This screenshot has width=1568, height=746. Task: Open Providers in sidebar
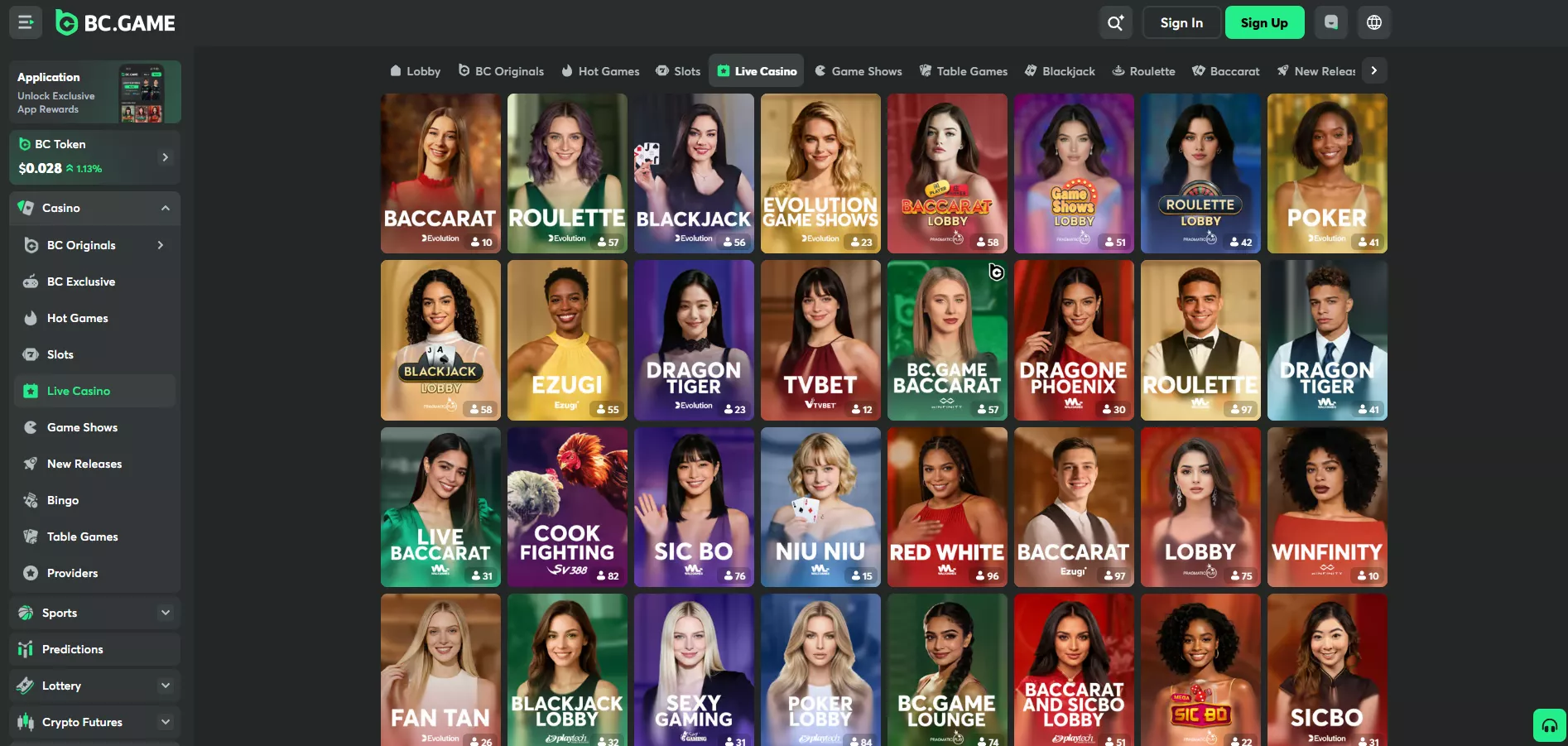pyautogui.click(x=95, y=573)
